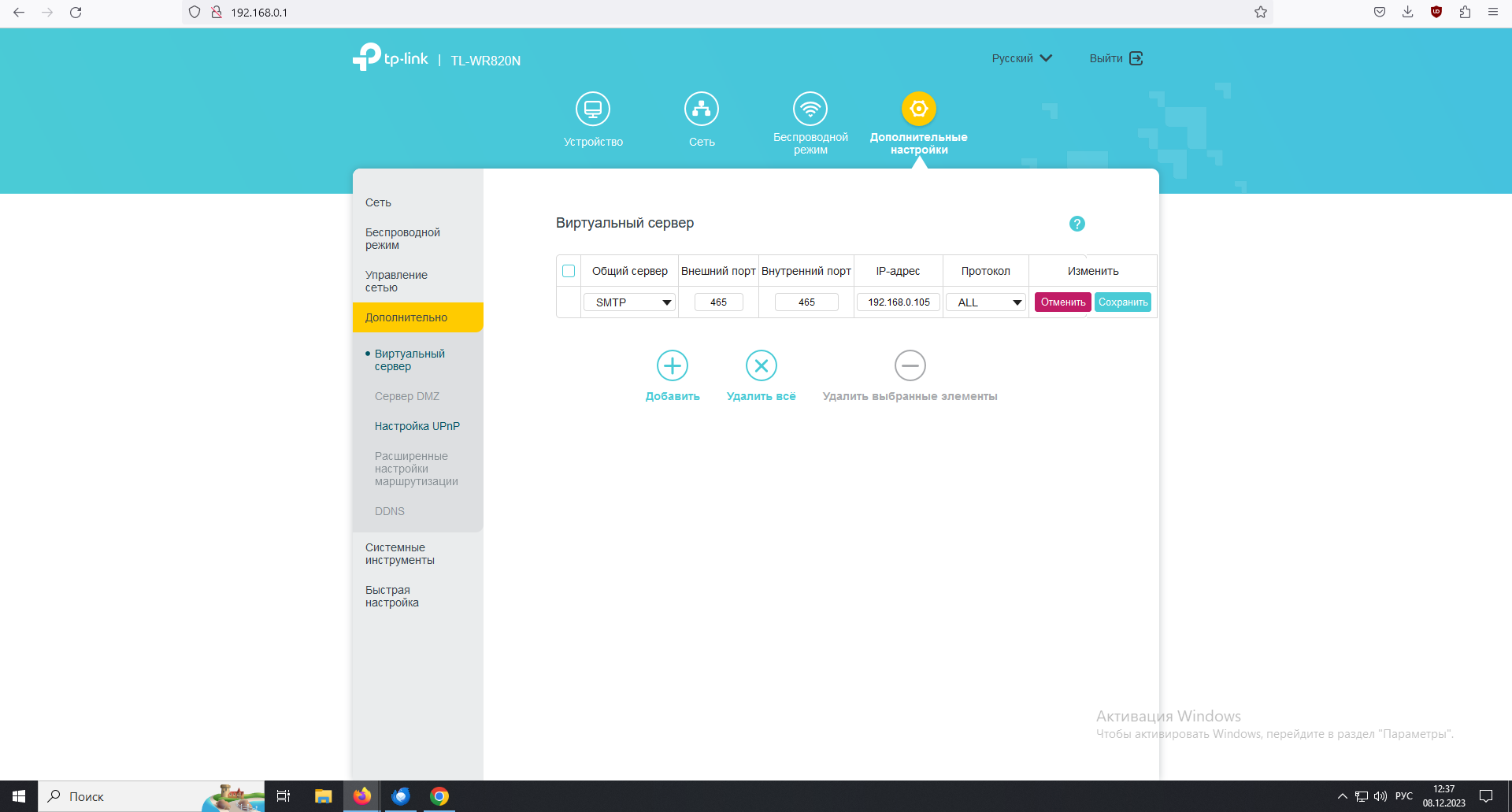
Task: Open the Дополнительные настройки gear icon
Action: (918, 109)
